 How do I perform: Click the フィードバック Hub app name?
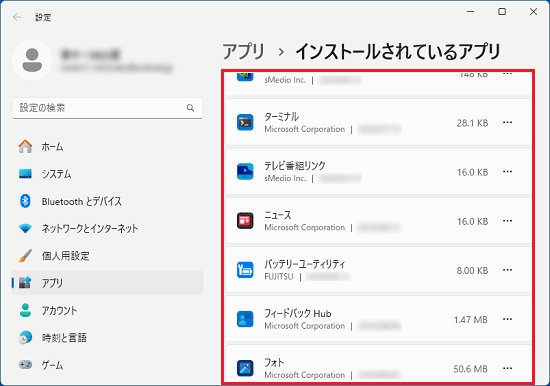pyautogui.click(x=298, y=313)
